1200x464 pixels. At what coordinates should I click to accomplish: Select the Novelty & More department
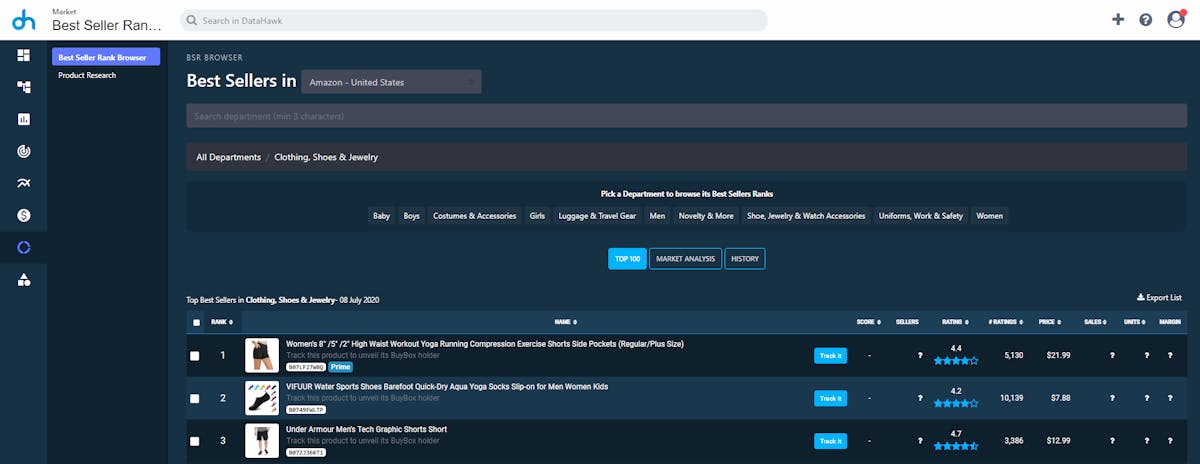coord(706,215)
